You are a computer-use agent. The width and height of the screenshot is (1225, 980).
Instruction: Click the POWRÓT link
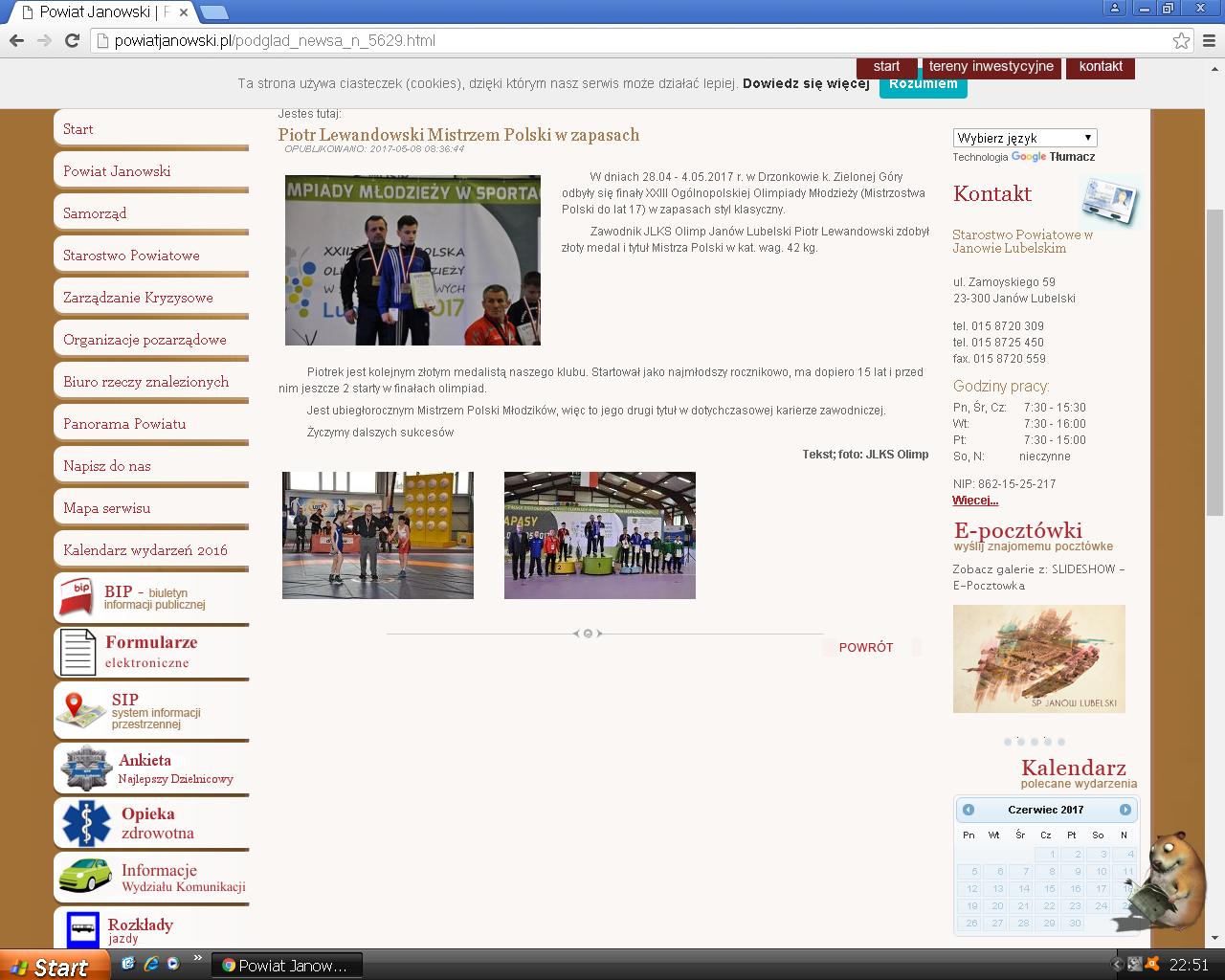coord(865,647)
